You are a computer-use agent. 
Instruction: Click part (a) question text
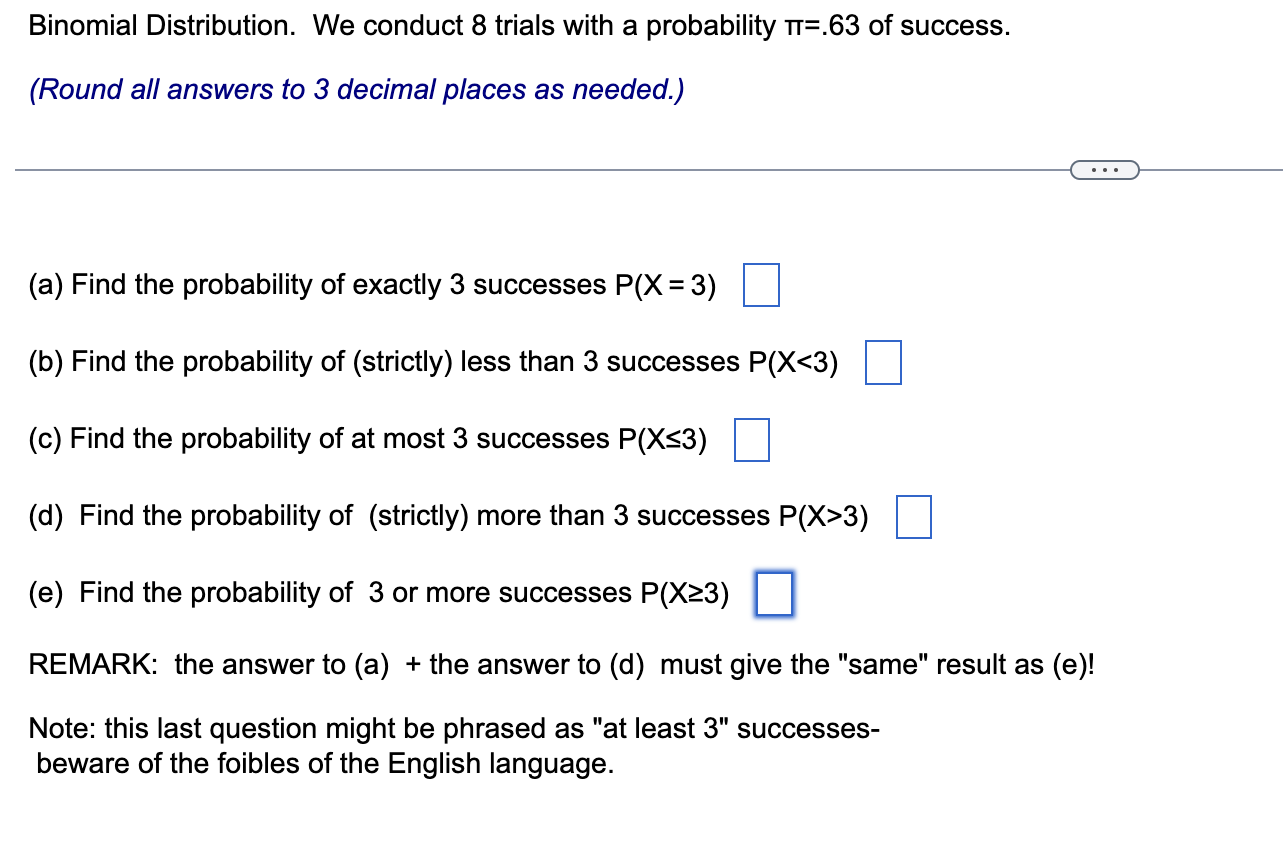tap(370, 285)
